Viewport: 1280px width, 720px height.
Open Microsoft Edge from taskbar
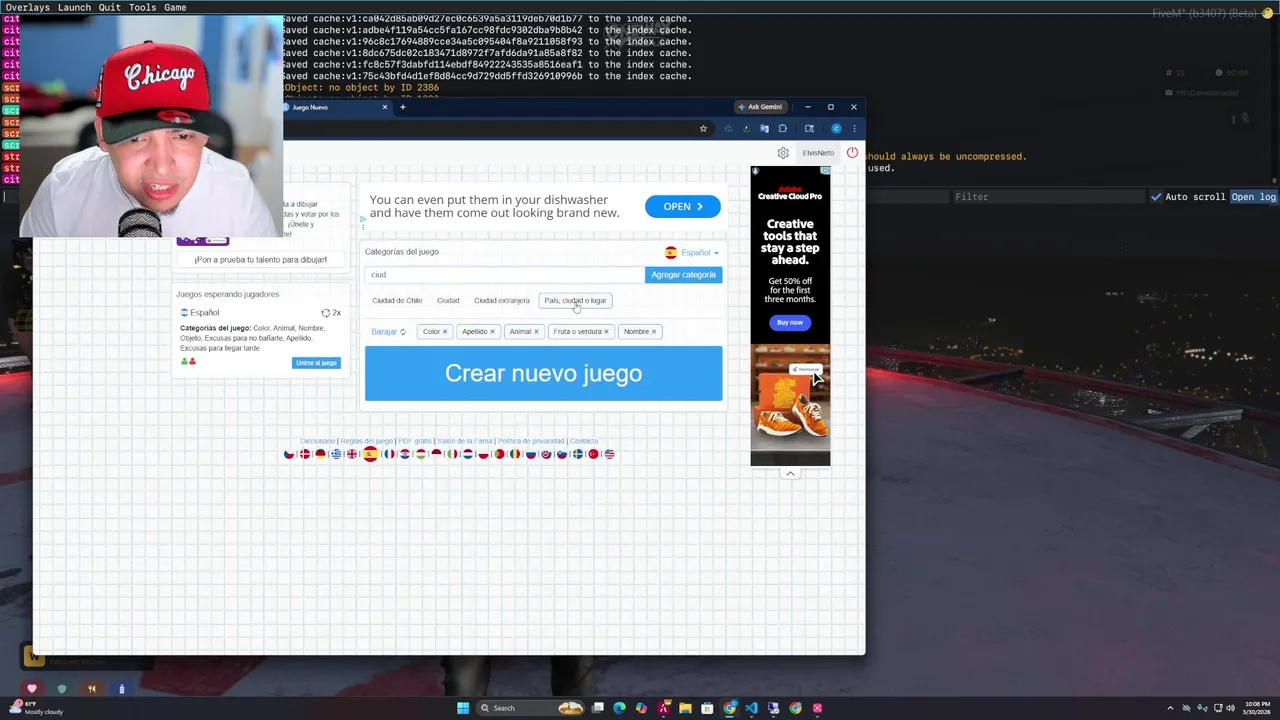(620, 708)
